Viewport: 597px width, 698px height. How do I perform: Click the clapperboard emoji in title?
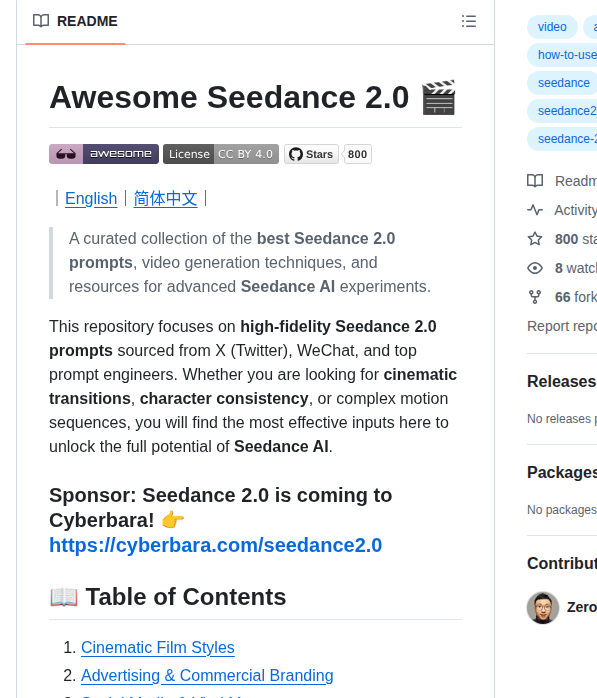pyautogui.click(x=439, y=97)
